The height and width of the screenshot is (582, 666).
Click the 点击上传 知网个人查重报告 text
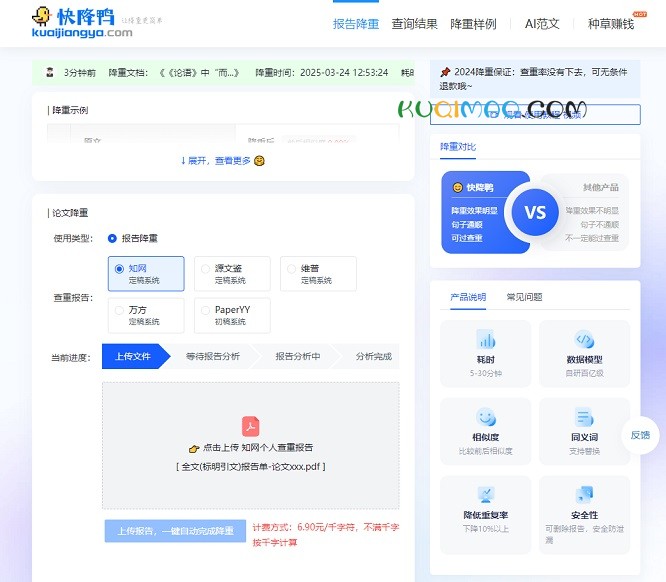258,447
